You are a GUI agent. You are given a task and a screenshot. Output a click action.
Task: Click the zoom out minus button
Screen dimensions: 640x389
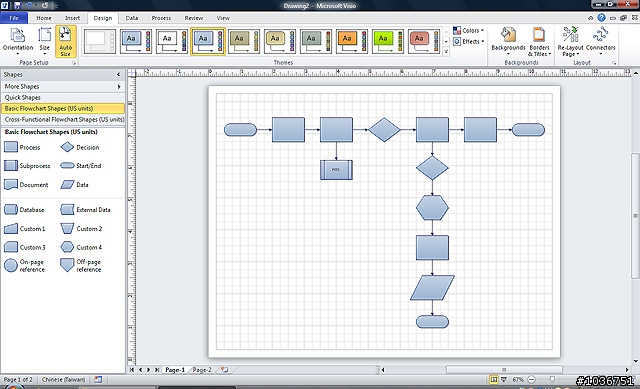531,380
